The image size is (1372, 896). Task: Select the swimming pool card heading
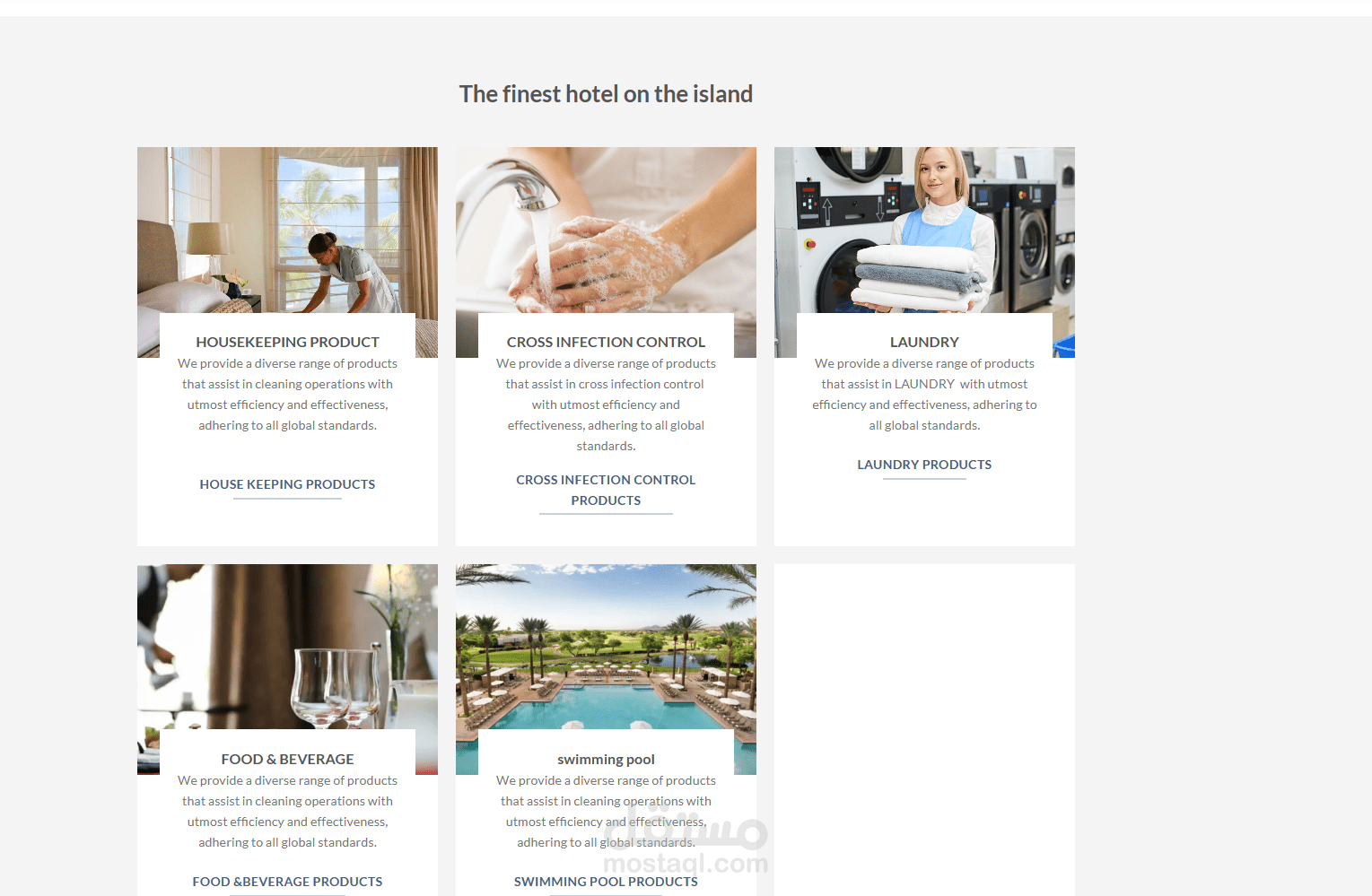pos(606,759)
